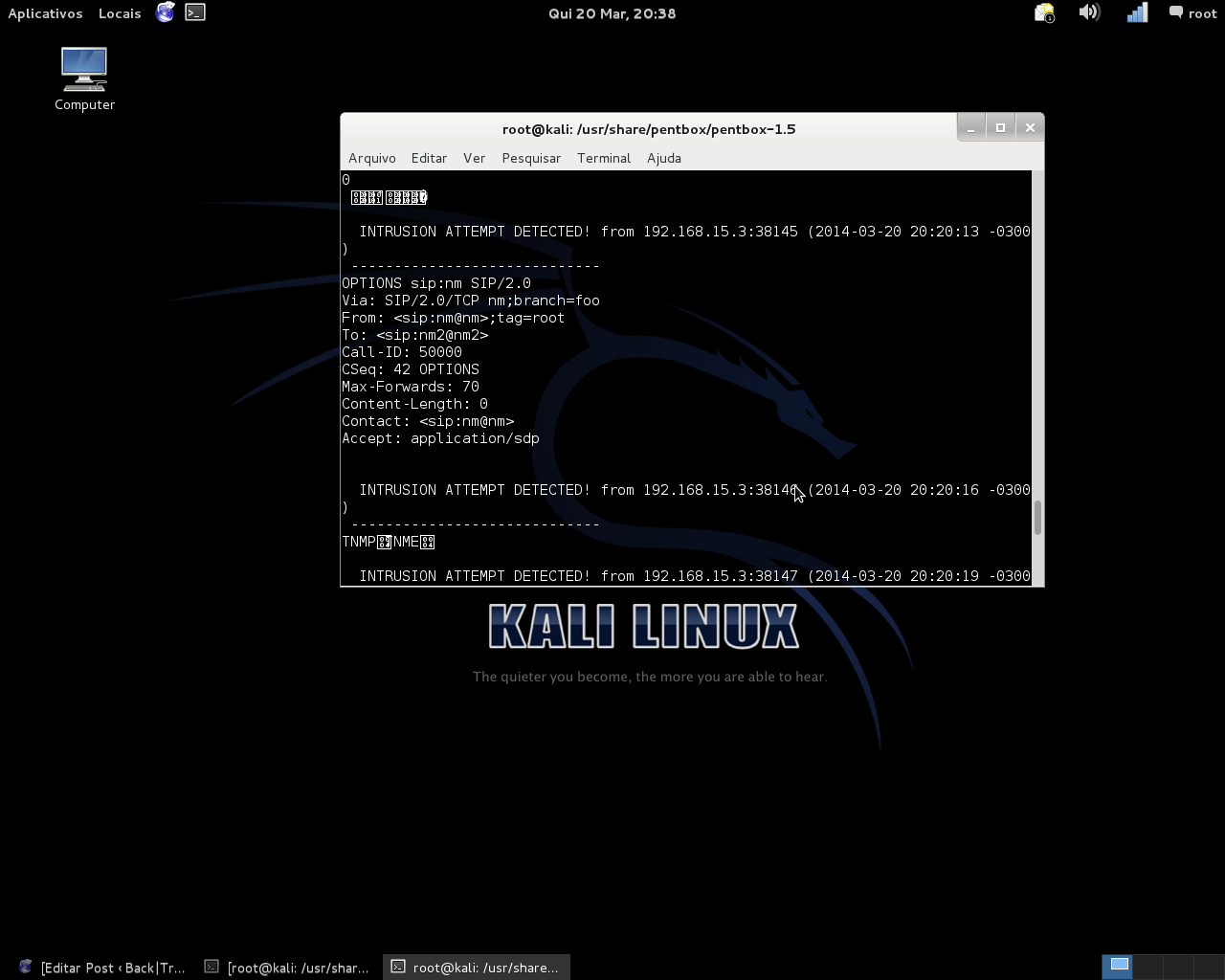Click the terminal window title bar
This screenshot has height=980, width=1225.
(649, 129)
